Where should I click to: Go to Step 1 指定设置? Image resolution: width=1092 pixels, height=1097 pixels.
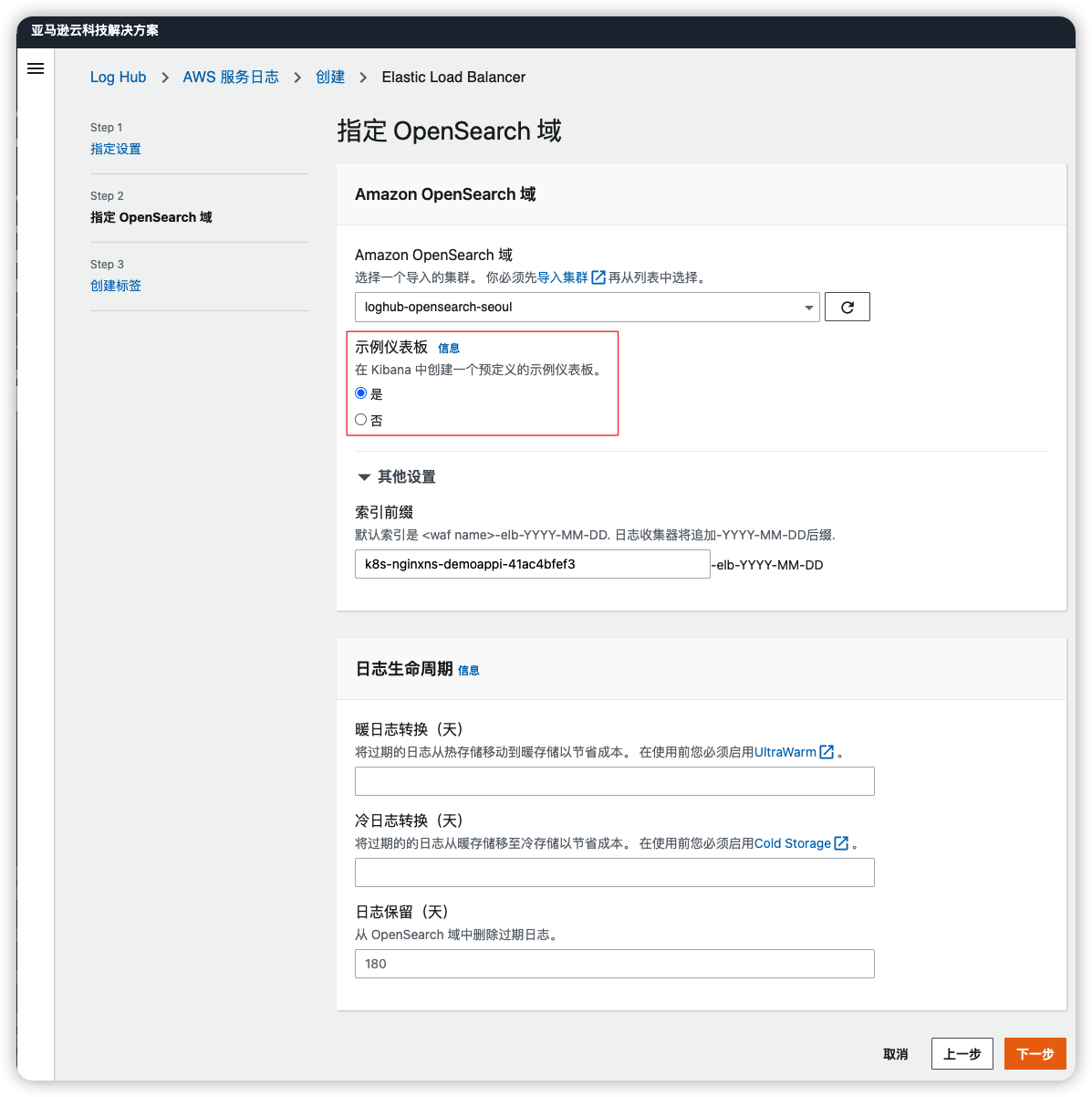coord(116,149)
